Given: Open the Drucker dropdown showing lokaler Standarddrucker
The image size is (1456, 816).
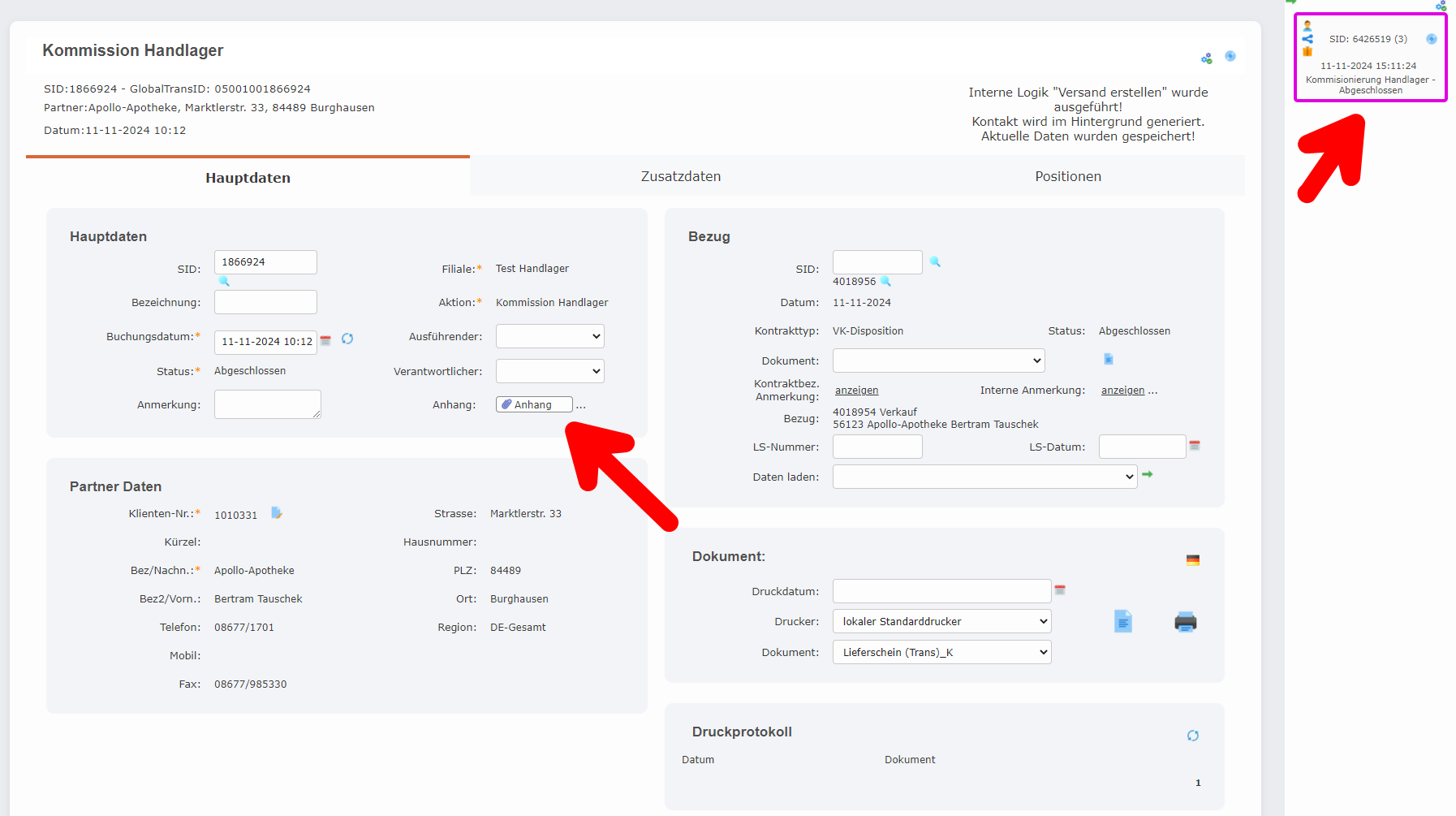Looking at the screenshot, I should point(941,621).
